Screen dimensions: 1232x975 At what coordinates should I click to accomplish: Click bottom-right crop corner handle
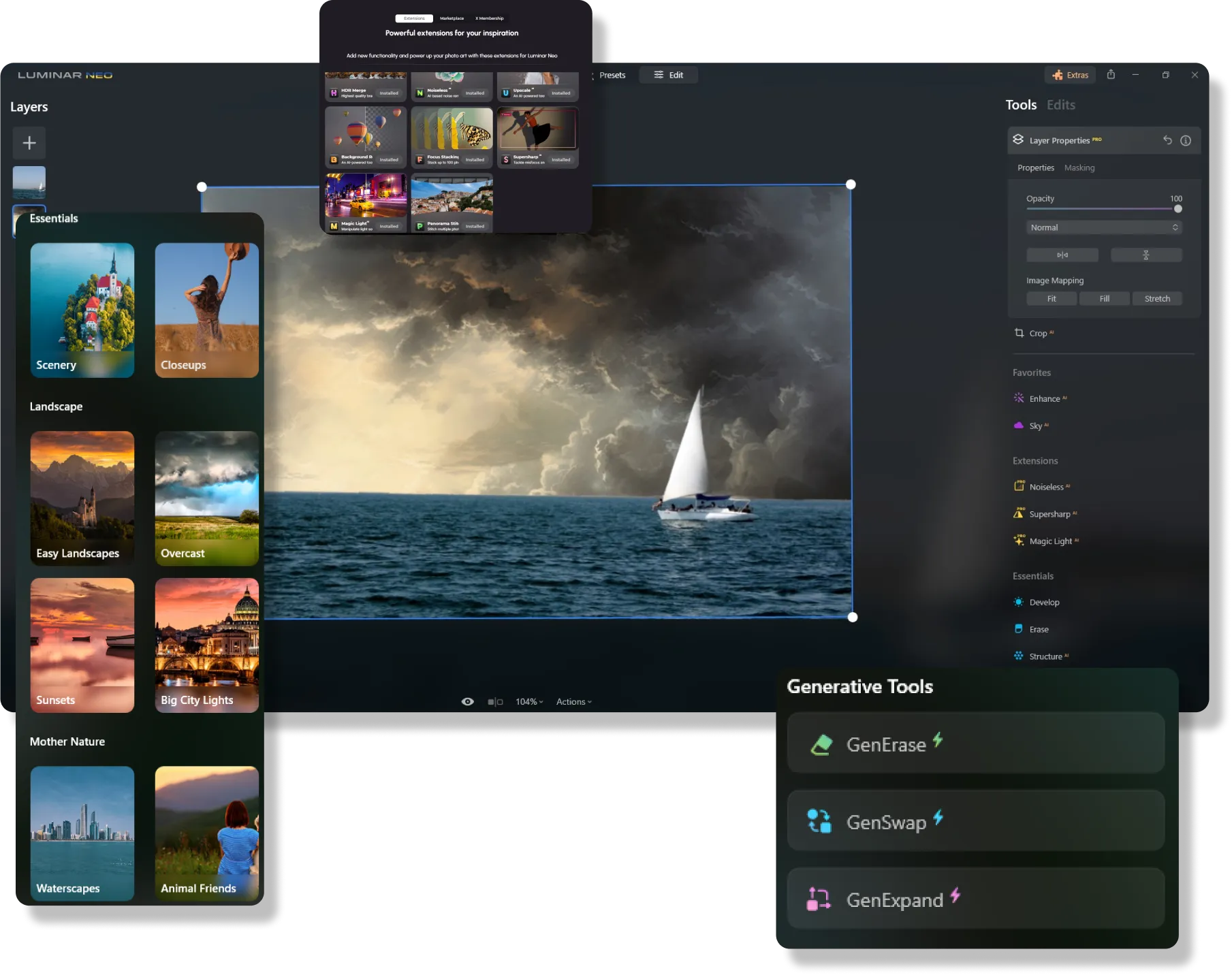pyautogui.click(x=853, y=617)
